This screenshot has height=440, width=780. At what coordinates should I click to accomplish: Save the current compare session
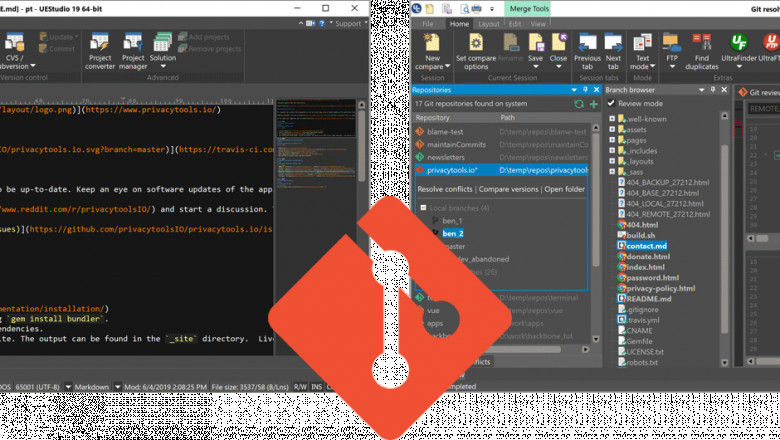pos(536,52)
